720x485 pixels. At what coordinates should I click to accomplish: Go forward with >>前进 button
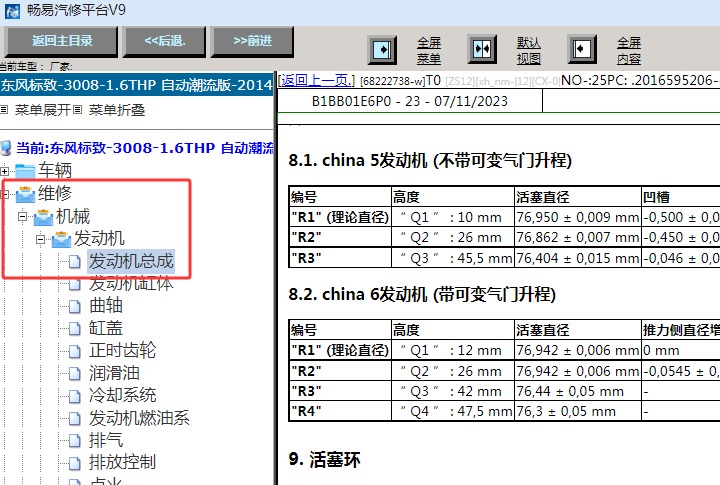[252, 41]
